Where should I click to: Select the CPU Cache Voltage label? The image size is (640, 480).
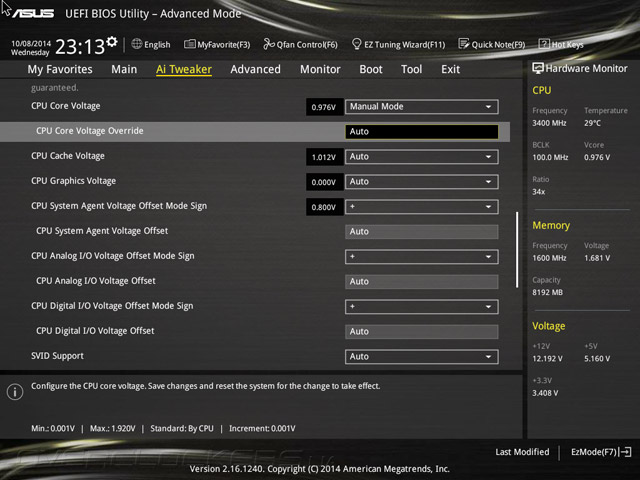[68, 156]
